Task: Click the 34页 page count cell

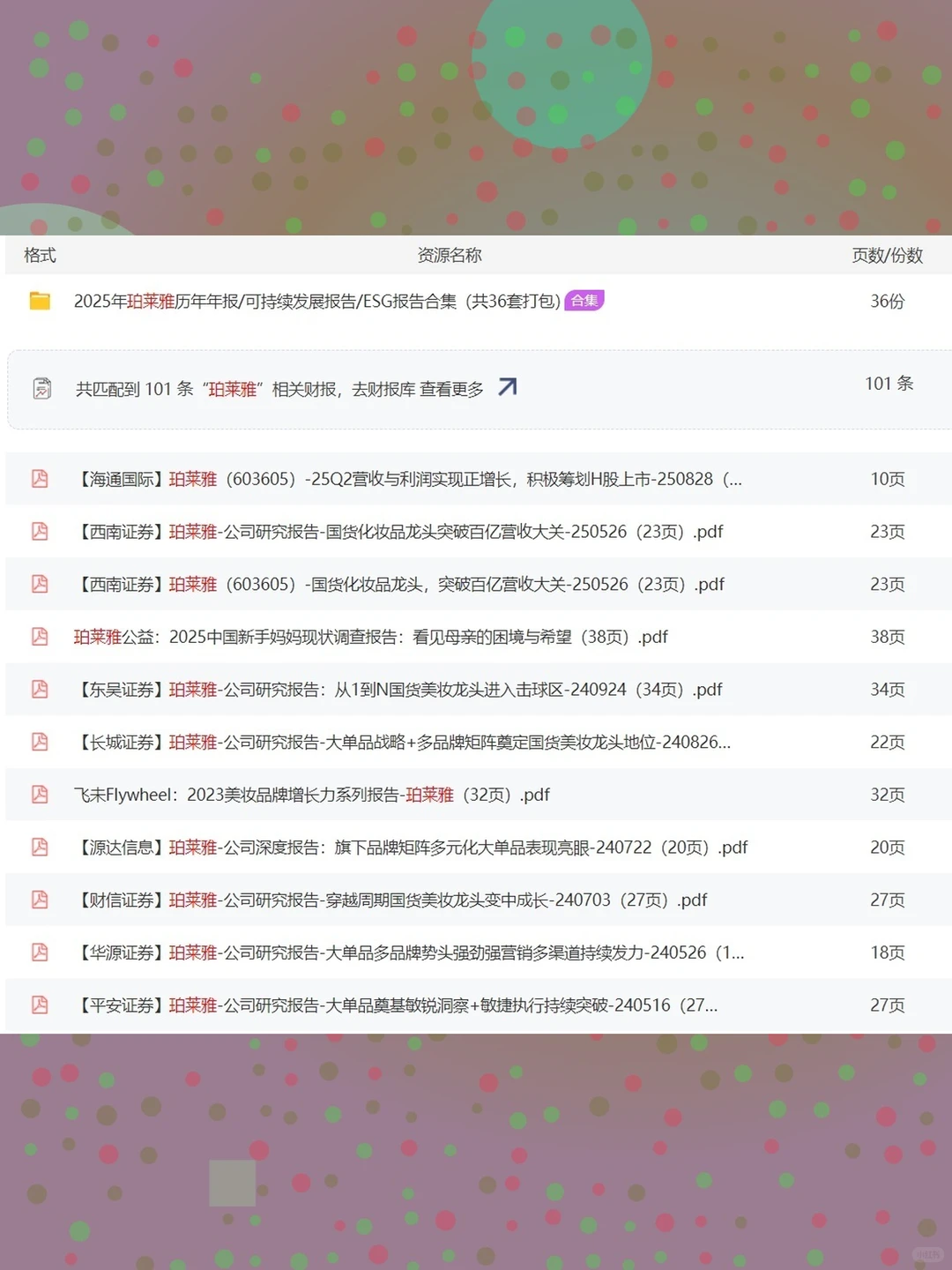Action: click(x=888, y=690)
